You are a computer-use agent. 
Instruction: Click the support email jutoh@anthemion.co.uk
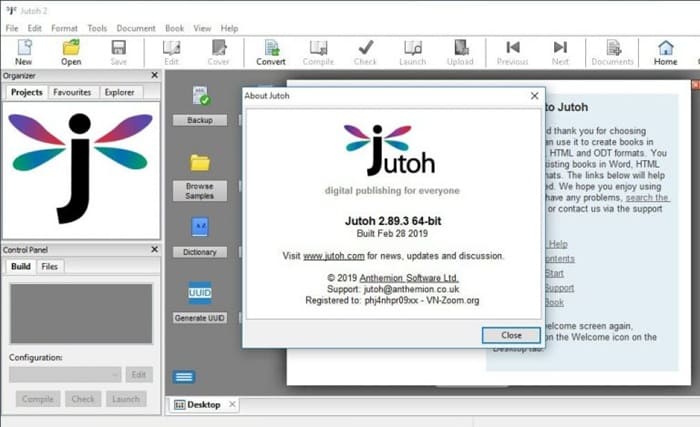(x=411, y=289)
